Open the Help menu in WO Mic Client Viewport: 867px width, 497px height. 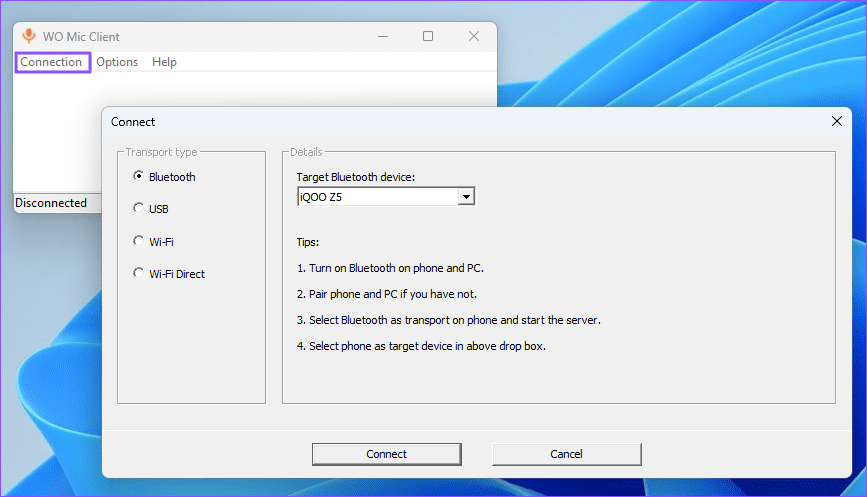164,62
